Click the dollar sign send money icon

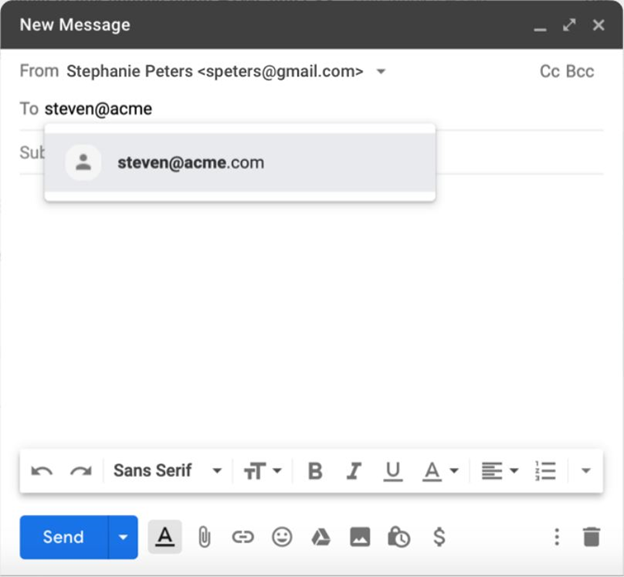[439, 537]
